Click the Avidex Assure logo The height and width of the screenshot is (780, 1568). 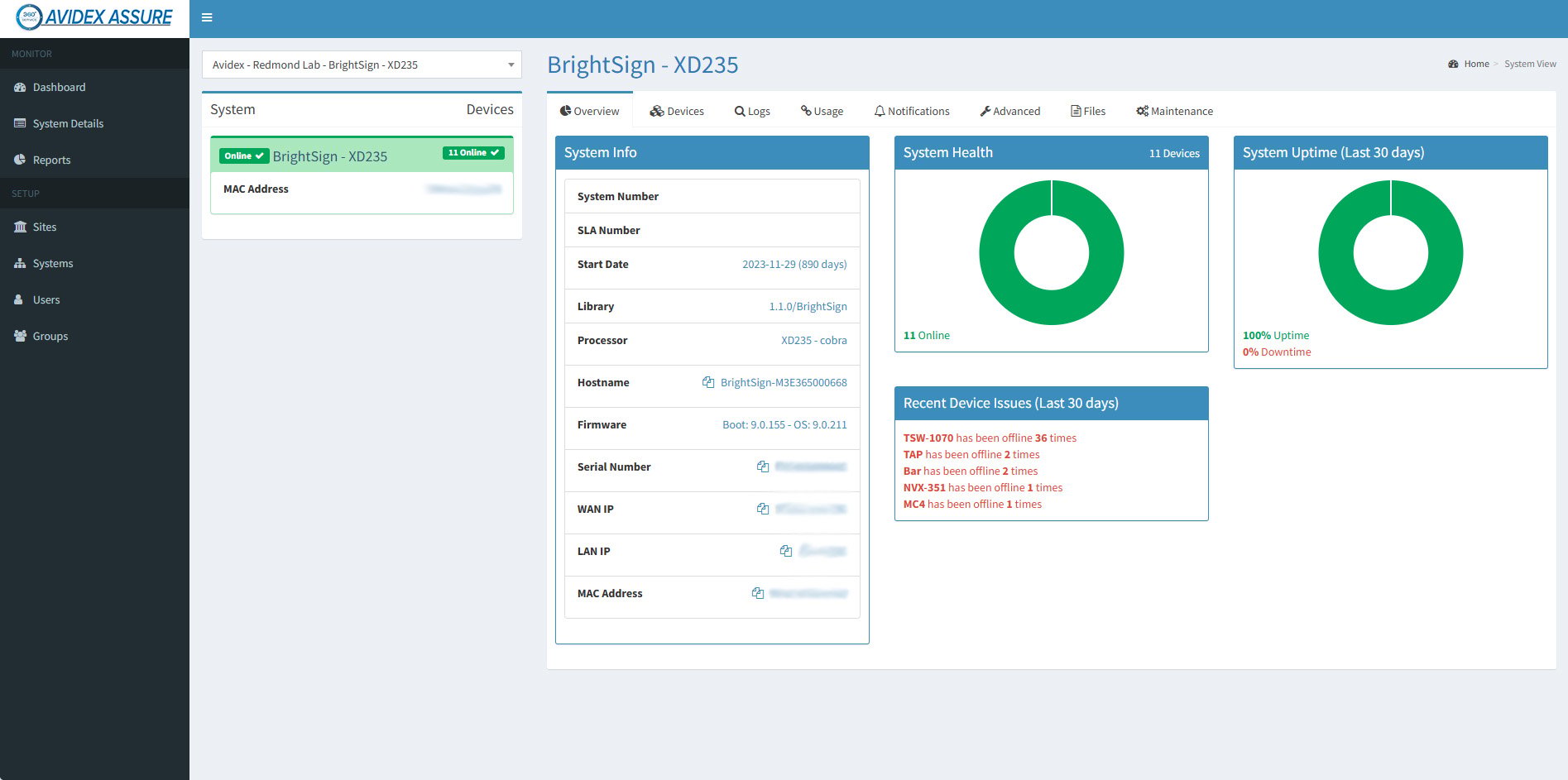tap(94, 17)
